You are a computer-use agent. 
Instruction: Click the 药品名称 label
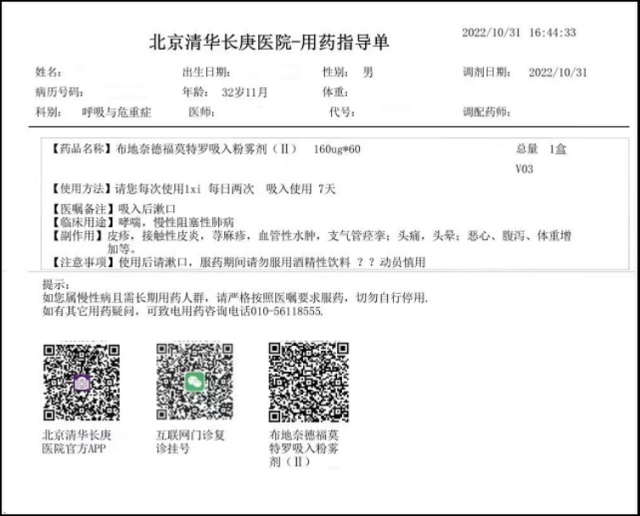click(77, 149)
